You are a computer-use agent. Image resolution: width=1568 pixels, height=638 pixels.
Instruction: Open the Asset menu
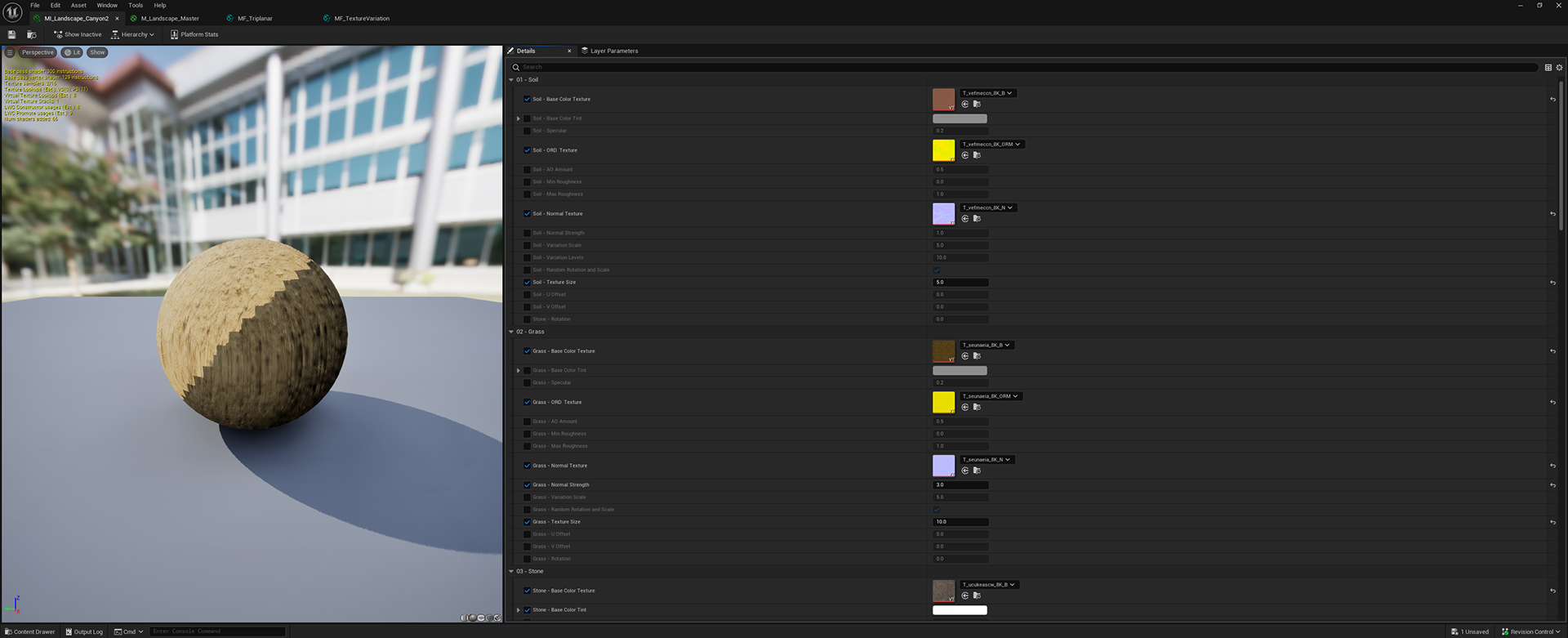(x=78, y=5)
